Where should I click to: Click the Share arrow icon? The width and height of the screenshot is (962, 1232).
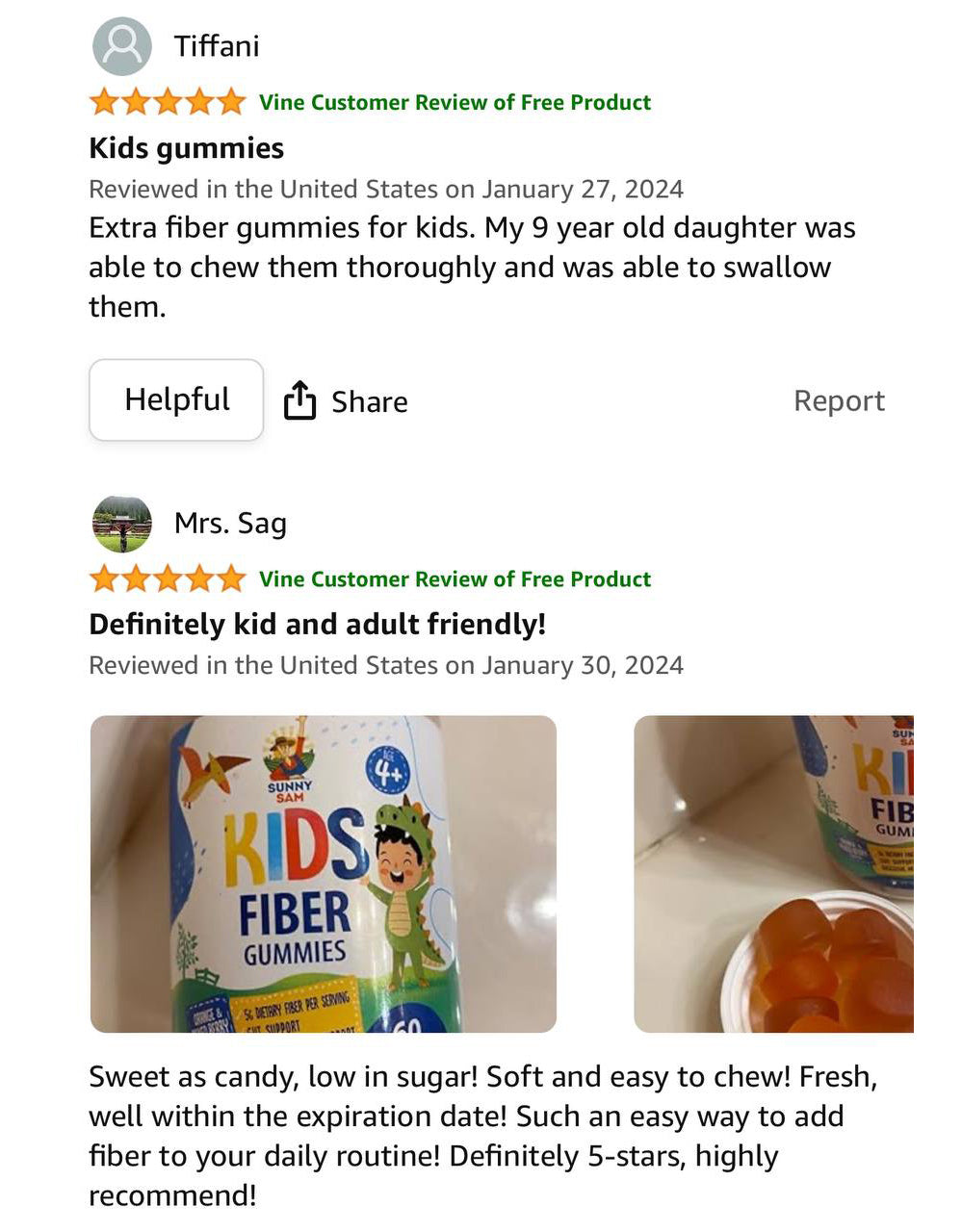(x=299, y=400)
